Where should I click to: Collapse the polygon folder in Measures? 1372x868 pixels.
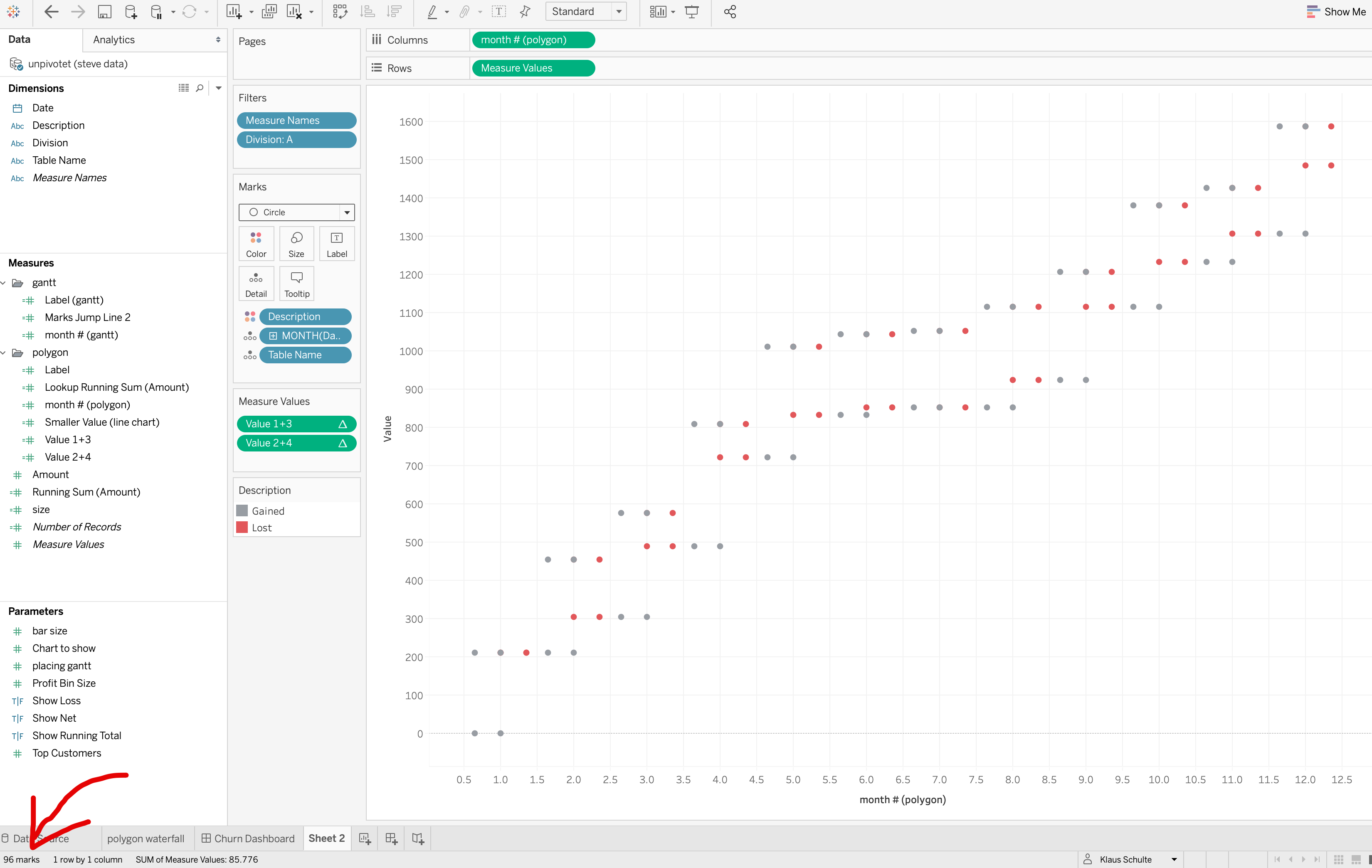[x=3, y=353]
